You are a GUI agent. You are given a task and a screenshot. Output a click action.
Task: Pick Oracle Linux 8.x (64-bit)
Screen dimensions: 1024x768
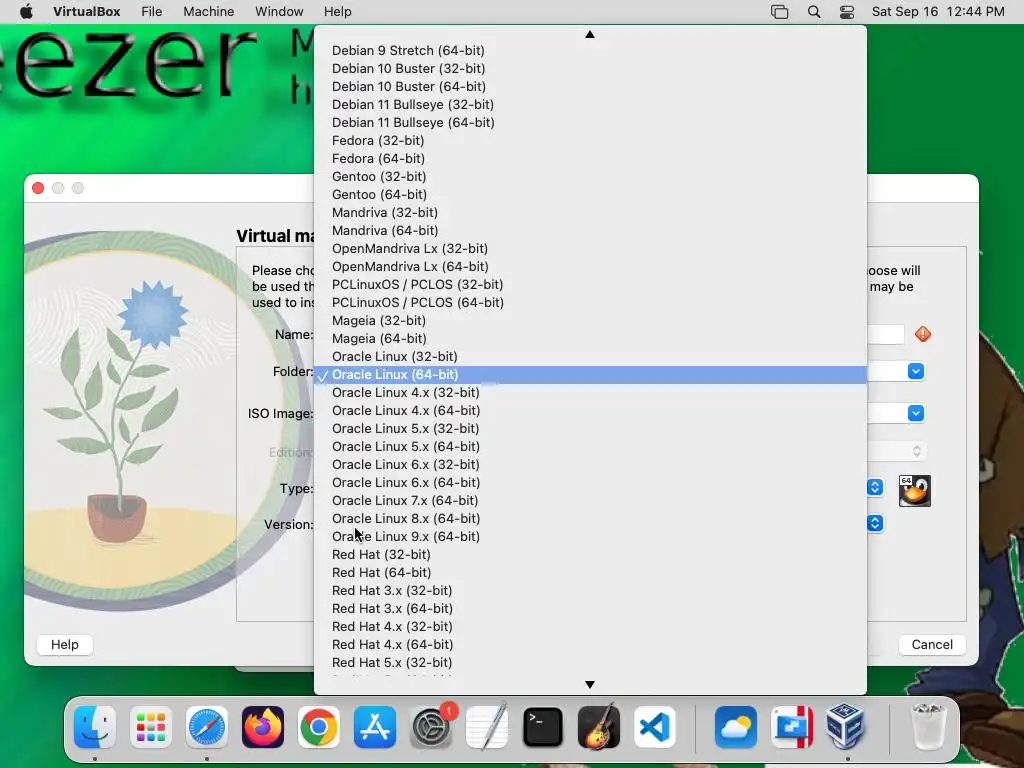pos(590,519)
